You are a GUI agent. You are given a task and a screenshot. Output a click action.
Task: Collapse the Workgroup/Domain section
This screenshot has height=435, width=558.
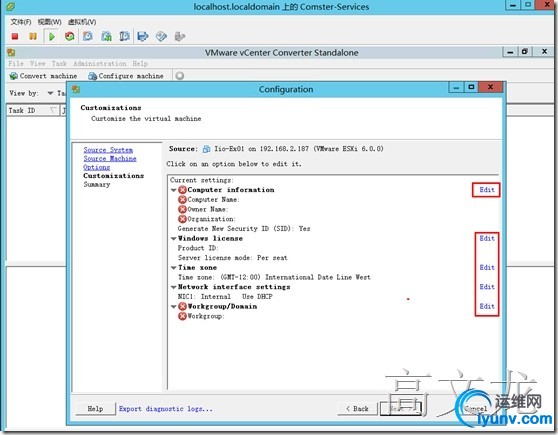174,306
